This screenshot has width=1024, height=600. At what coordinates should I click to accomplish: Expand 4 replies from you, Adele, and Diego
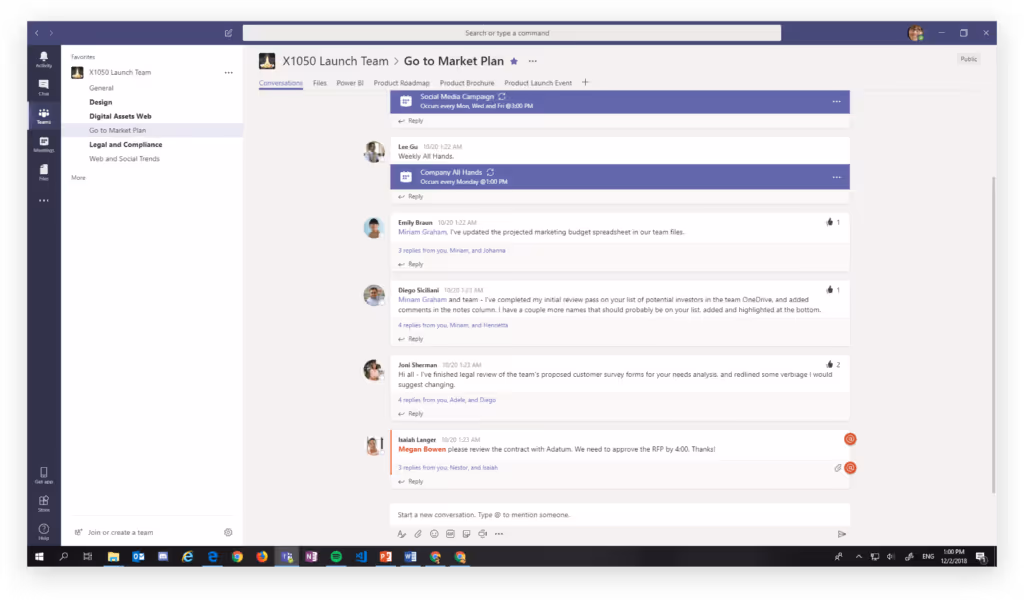tap(447, 400)
